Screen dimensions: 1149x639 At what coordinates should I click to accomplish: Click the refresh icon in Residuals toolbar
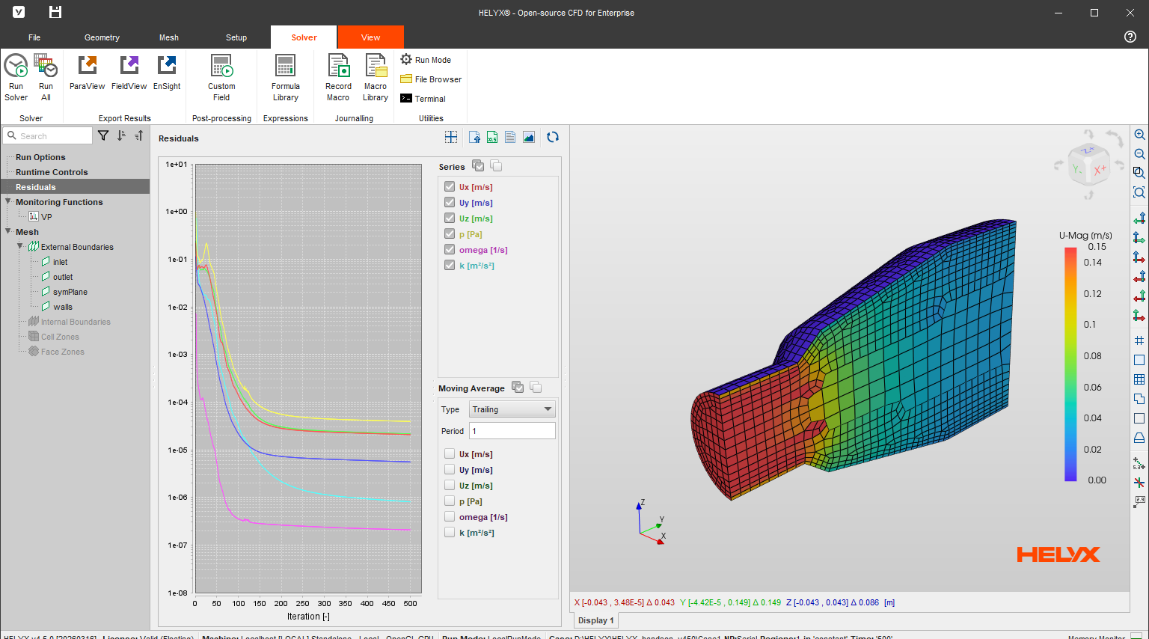click(553, 137)
